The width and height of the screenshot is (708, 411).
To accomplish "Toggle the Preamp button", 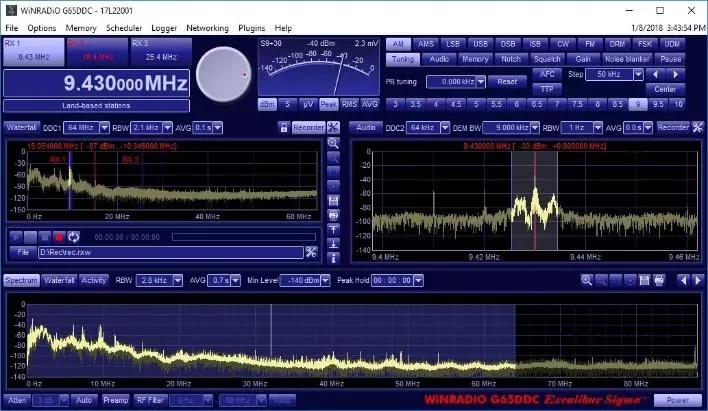I will 115,400.
